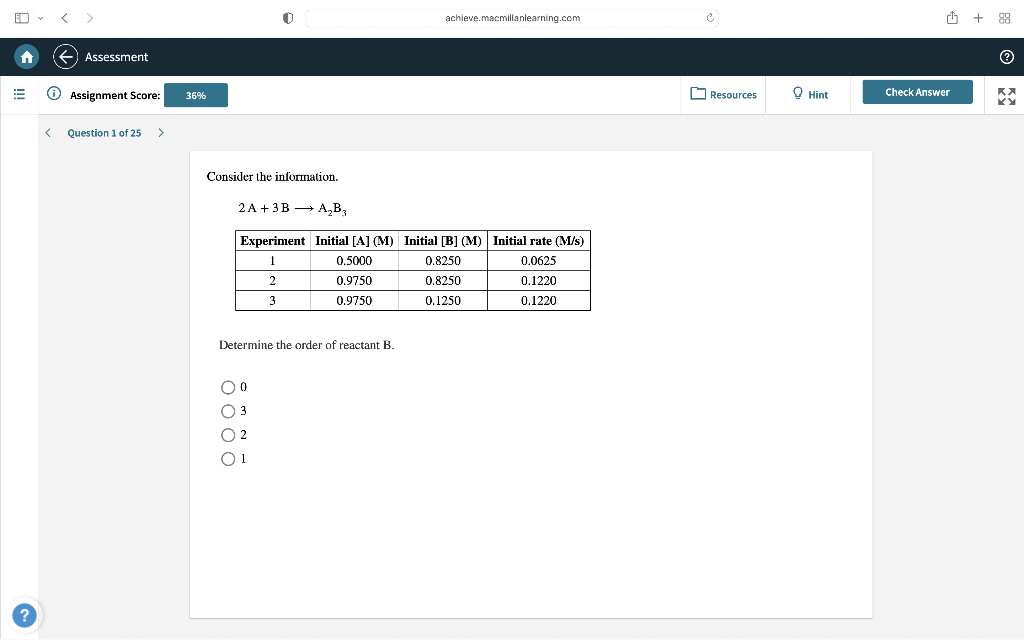Choose answer 1 for reactant B order

[228, 458]
